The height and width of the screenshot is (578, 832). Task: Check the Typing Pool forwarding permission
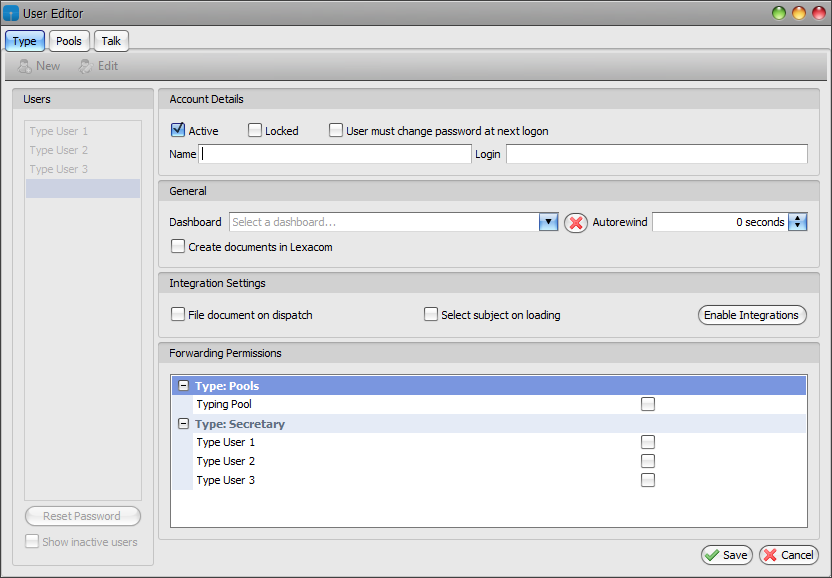point(648,404)
